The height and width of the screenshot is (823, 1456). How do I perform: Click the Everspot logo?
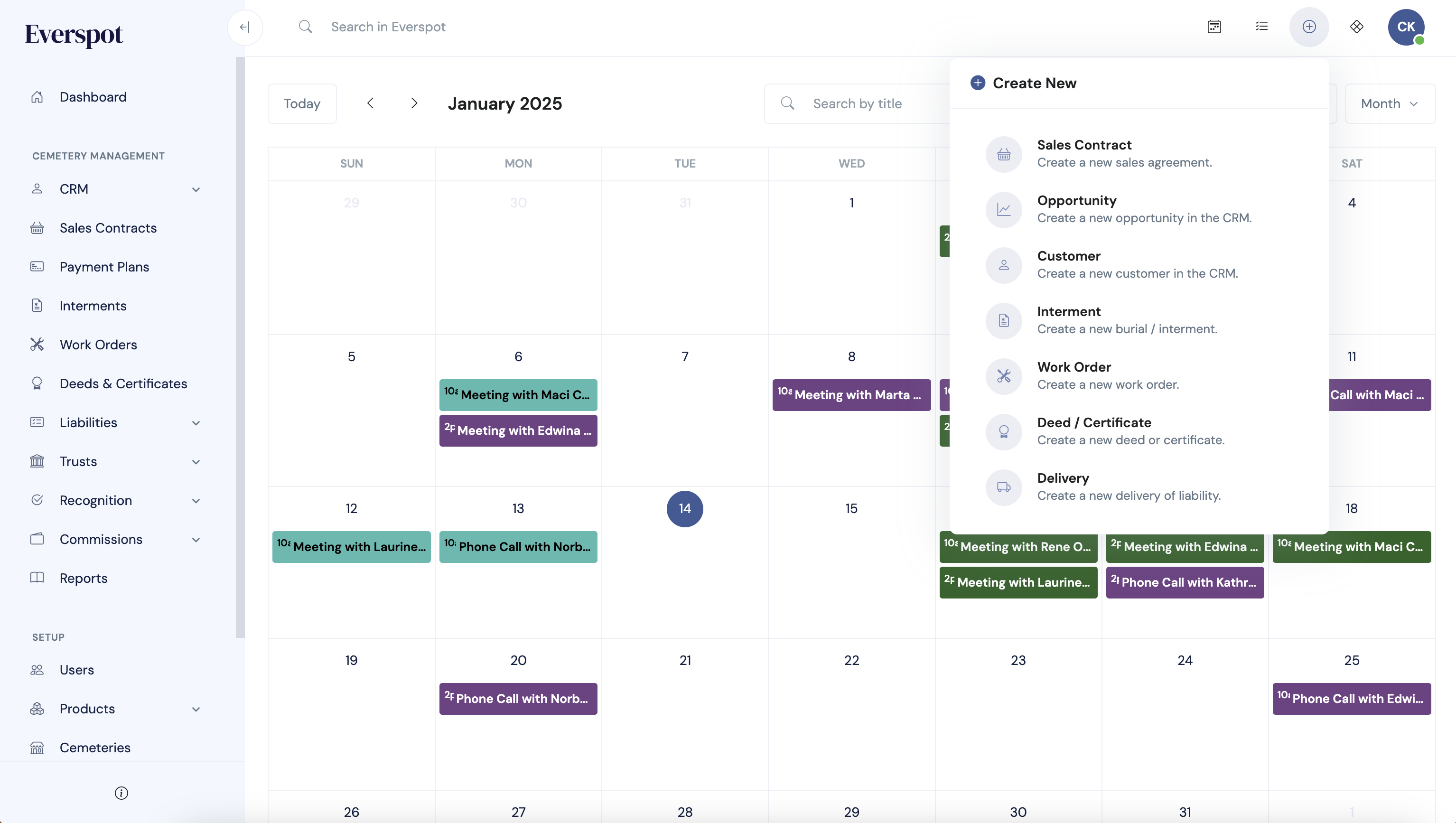[x=74, y=35]
